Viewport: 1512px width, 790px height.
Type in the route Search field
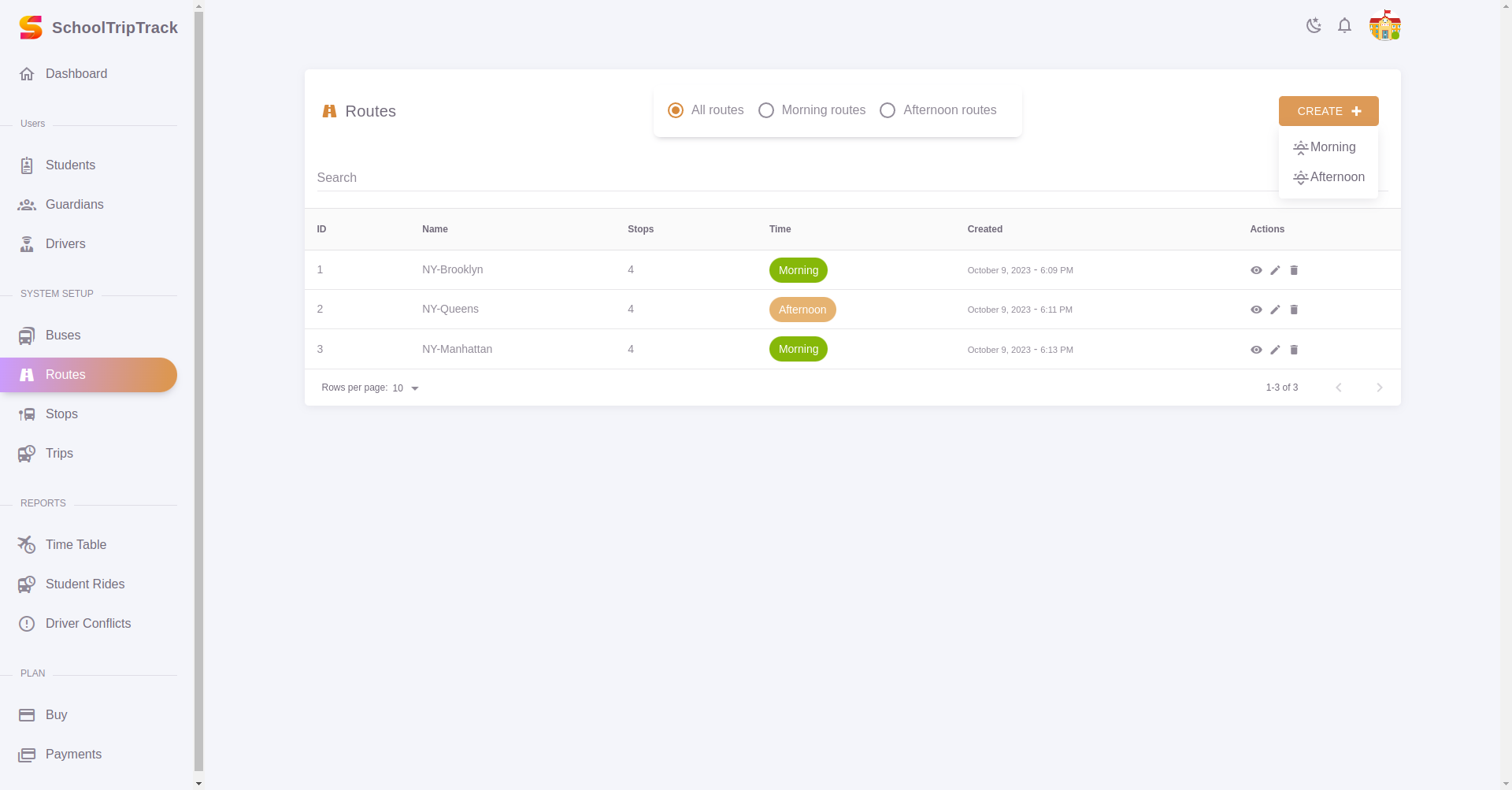point(551,177)
